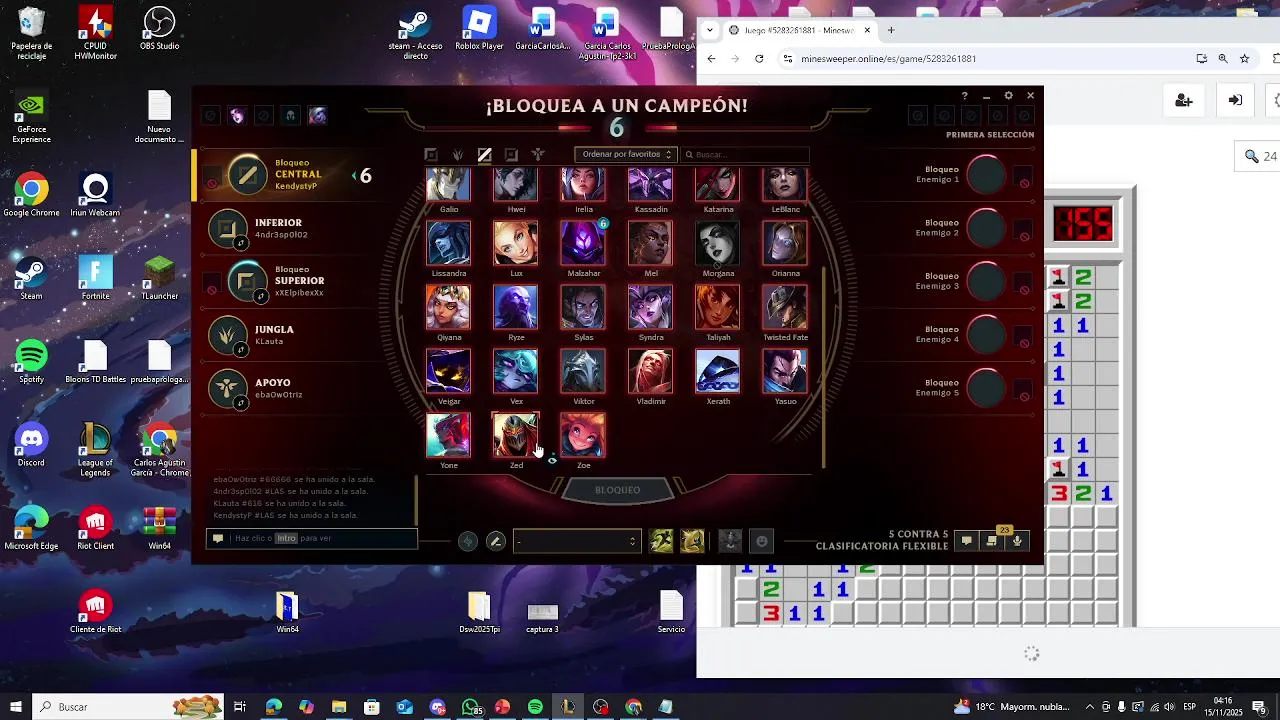Open the League client help question mark
1280x720 pixels.
(x=964, y=96)
